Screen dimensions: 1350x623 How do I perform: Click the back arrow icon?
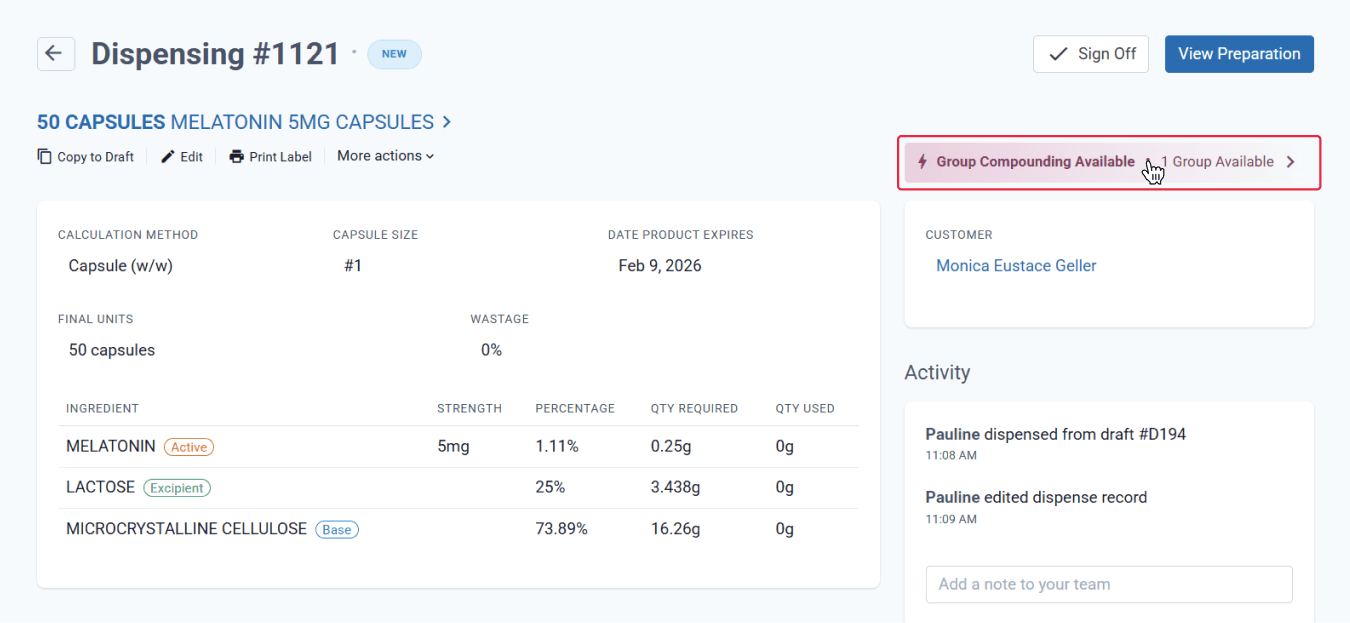point(56,54)
